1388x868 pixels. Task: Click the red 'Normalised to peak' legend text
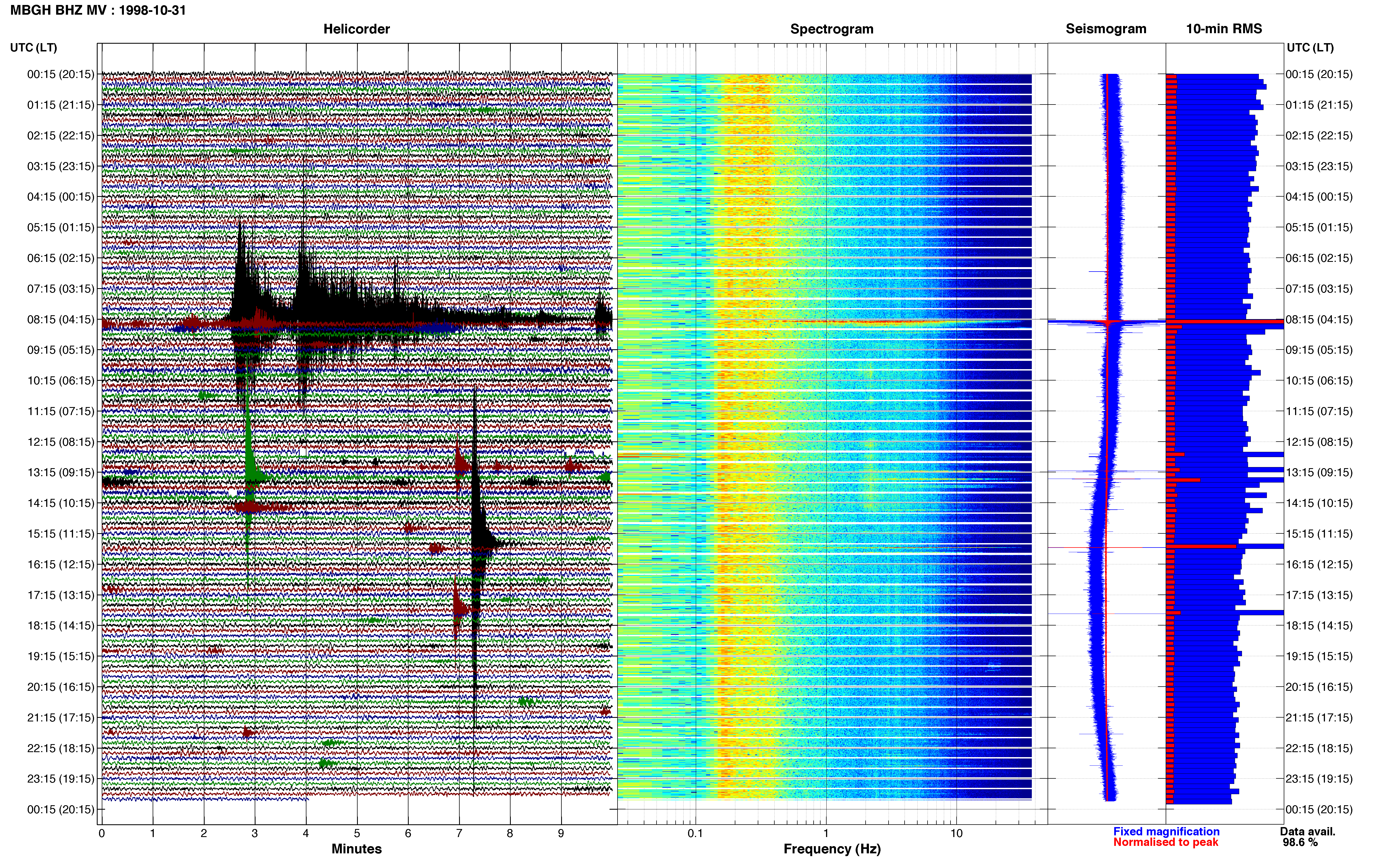click(1165, 843)
